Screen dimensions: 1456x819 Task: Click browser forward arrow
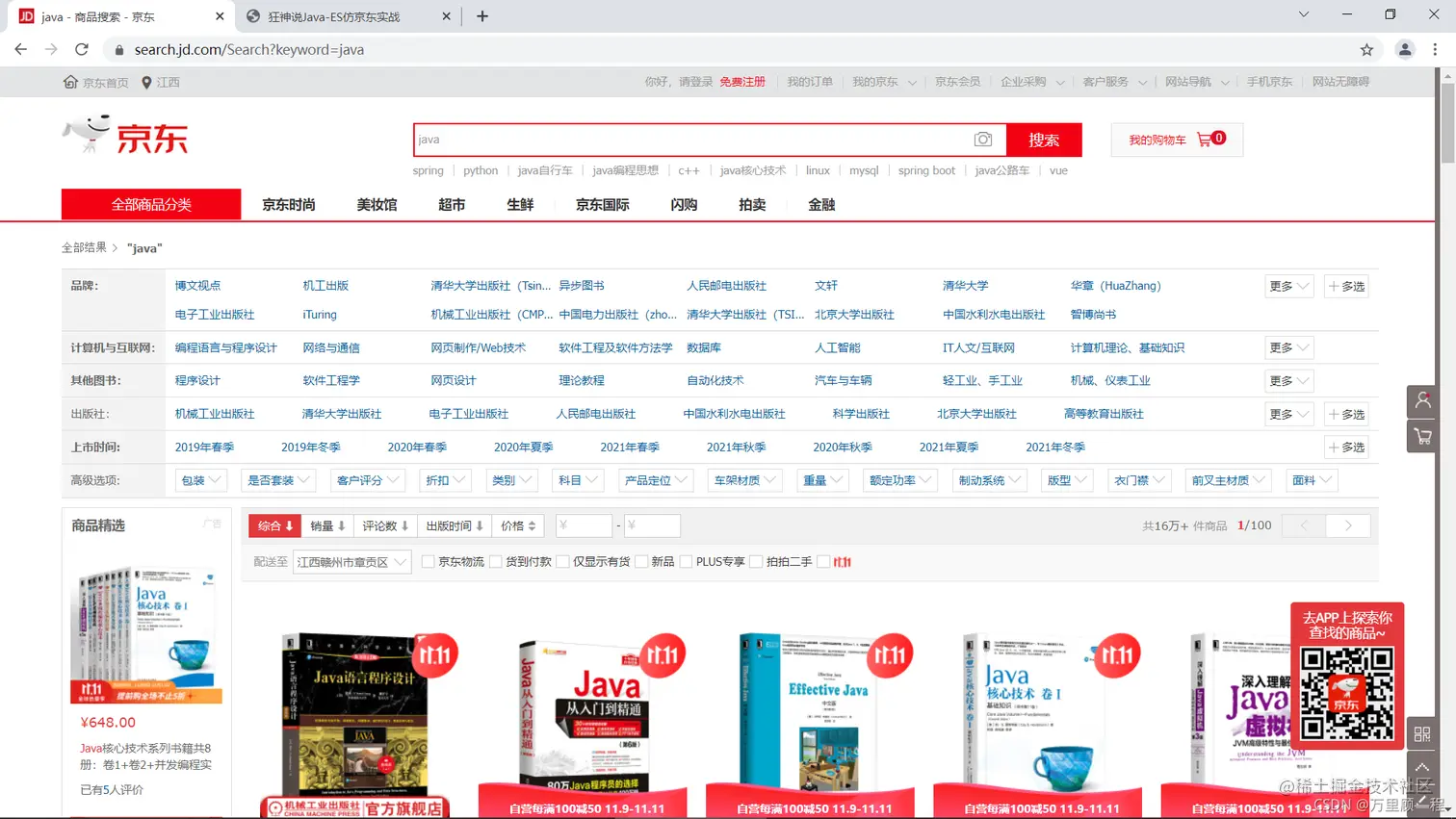pos(51,49)
